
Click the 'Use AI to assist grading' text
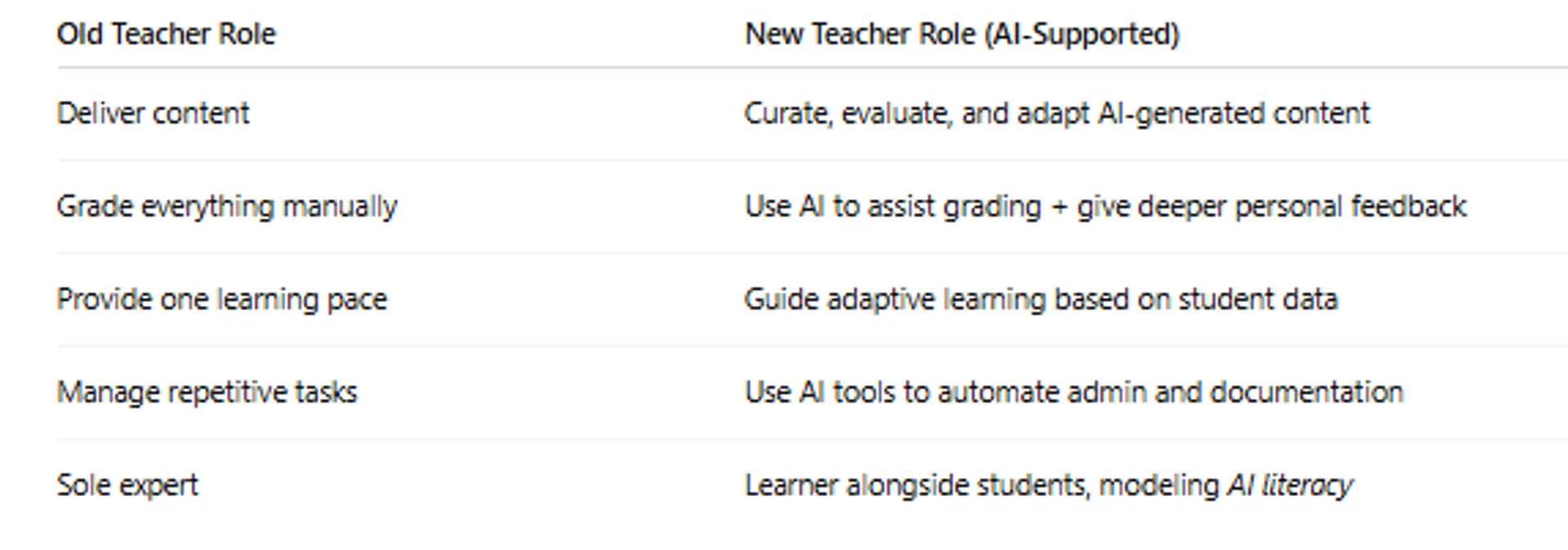[x=893, y=206]
